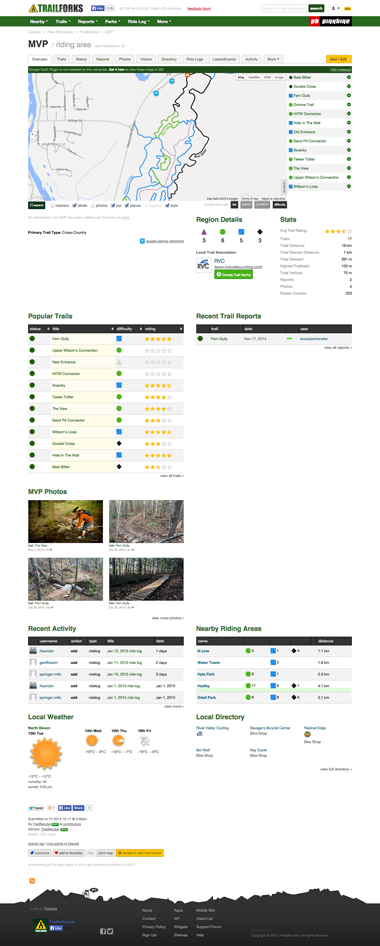Image resolution: width=380 pixels, height=946 pixels.
Task: Click the Radical Edge shop logo
Action: 307,734
